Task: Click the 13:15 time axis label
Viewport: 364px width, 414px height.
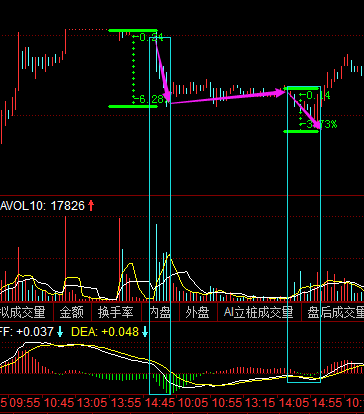Action: [x=261, y=403]
